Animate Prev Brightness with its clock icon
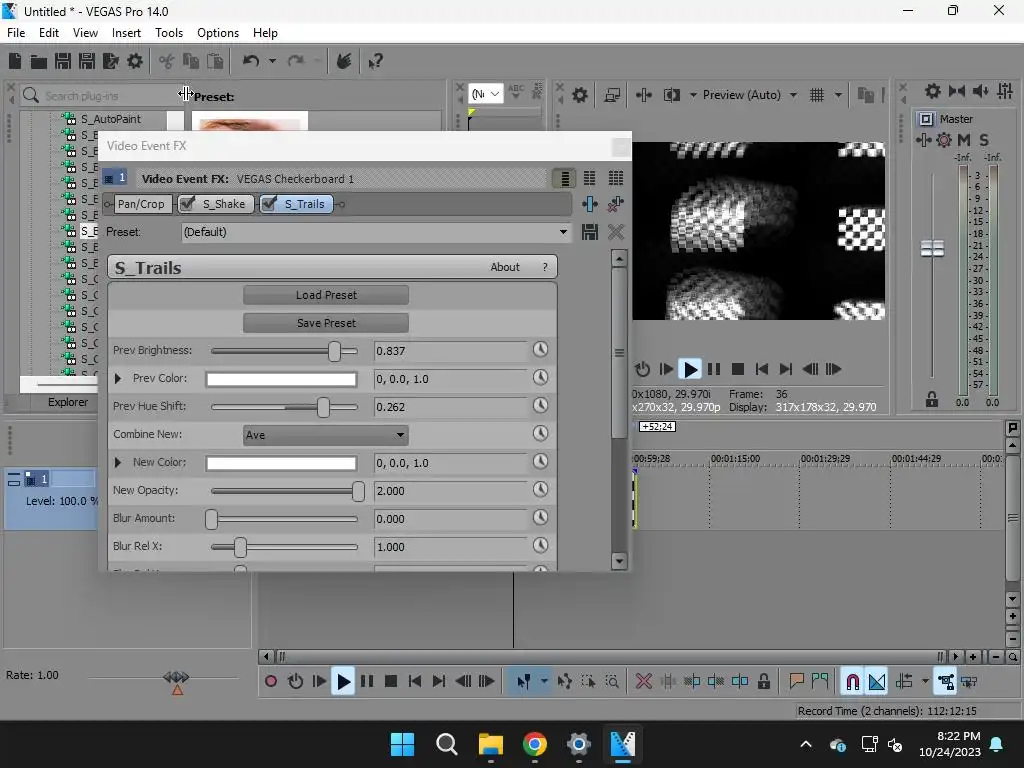Viewport: 1024px width, 768px height. point(540,349)
